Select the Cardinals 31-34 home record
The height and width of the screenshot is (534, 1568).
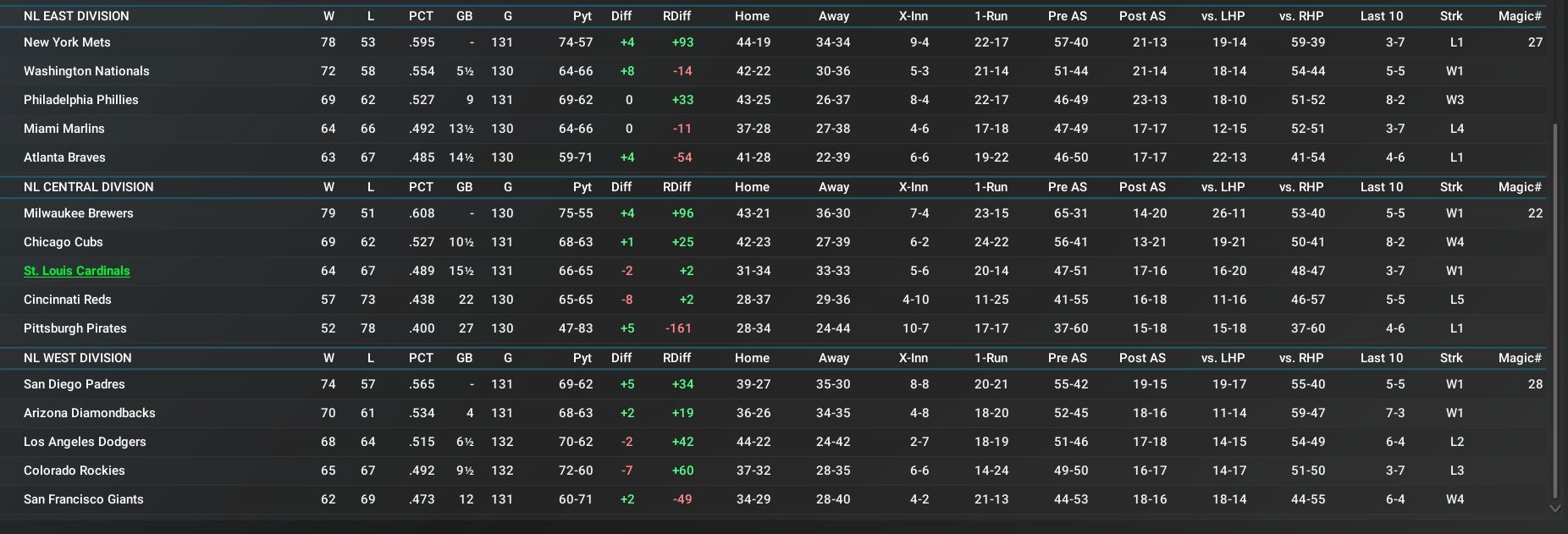tap(754, 271)
